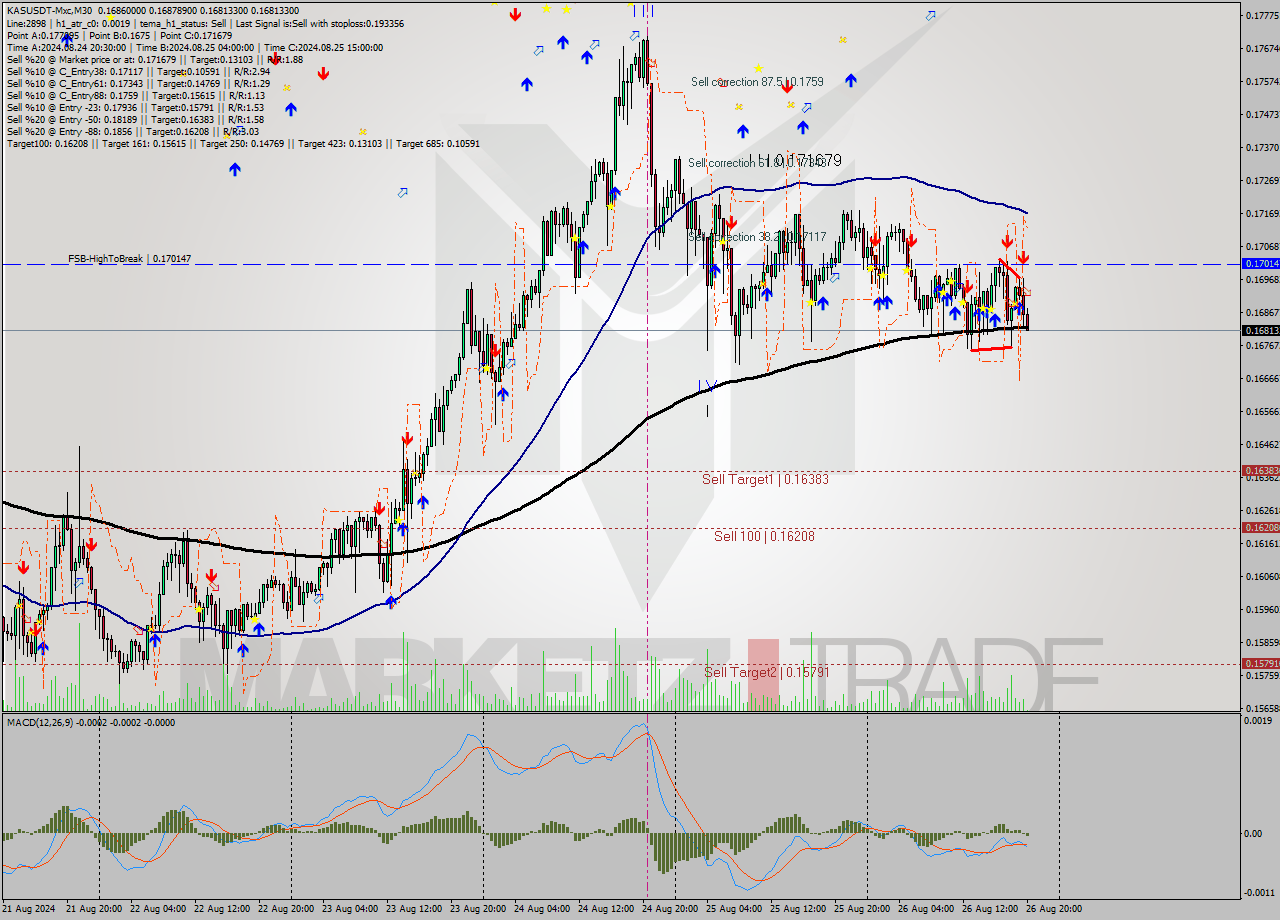Click the '22 Aug 04:00' time axis label
The image size is (1280, 920).
(159, 909)
